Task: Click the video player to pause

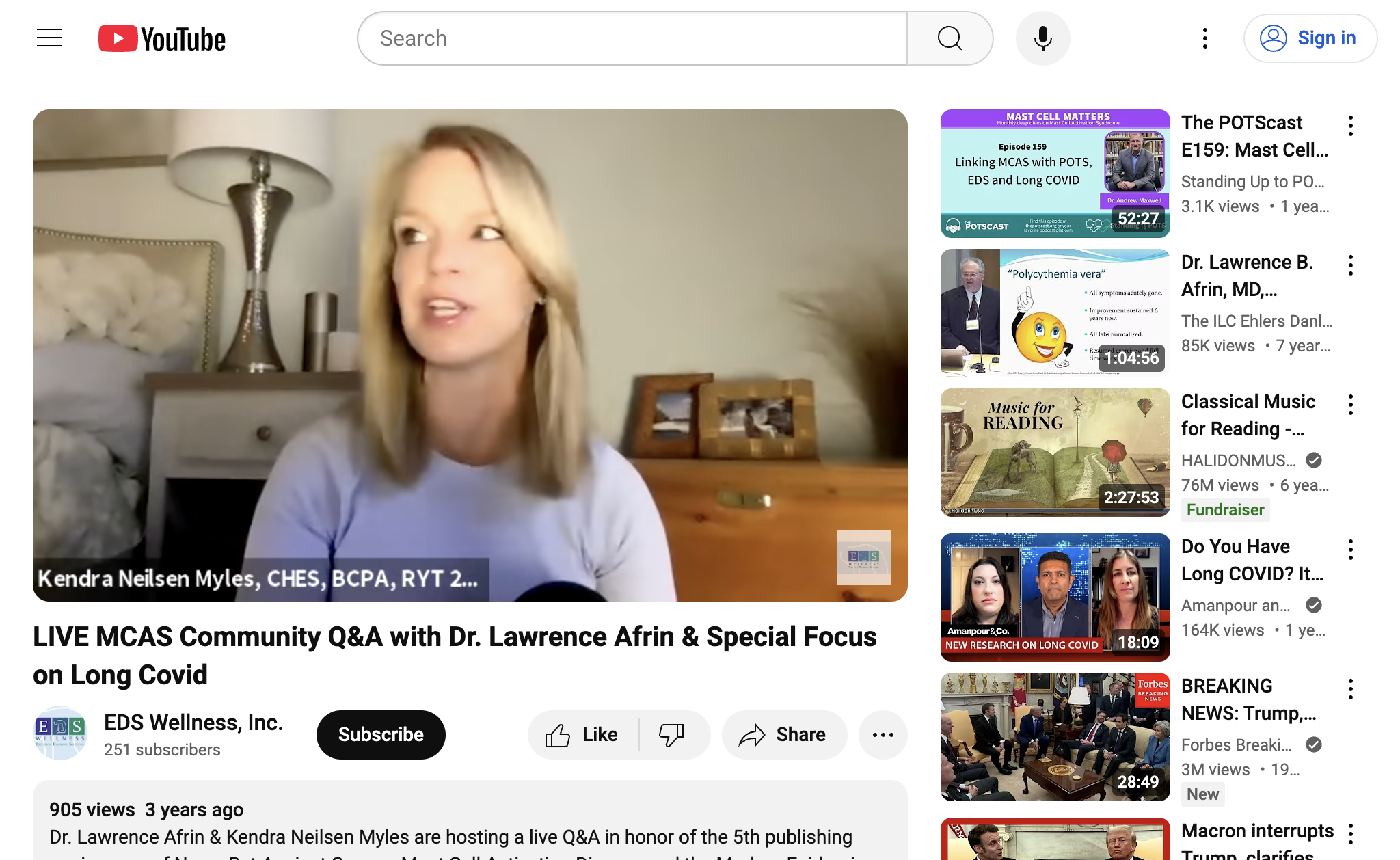Action: tap(470, 355)
